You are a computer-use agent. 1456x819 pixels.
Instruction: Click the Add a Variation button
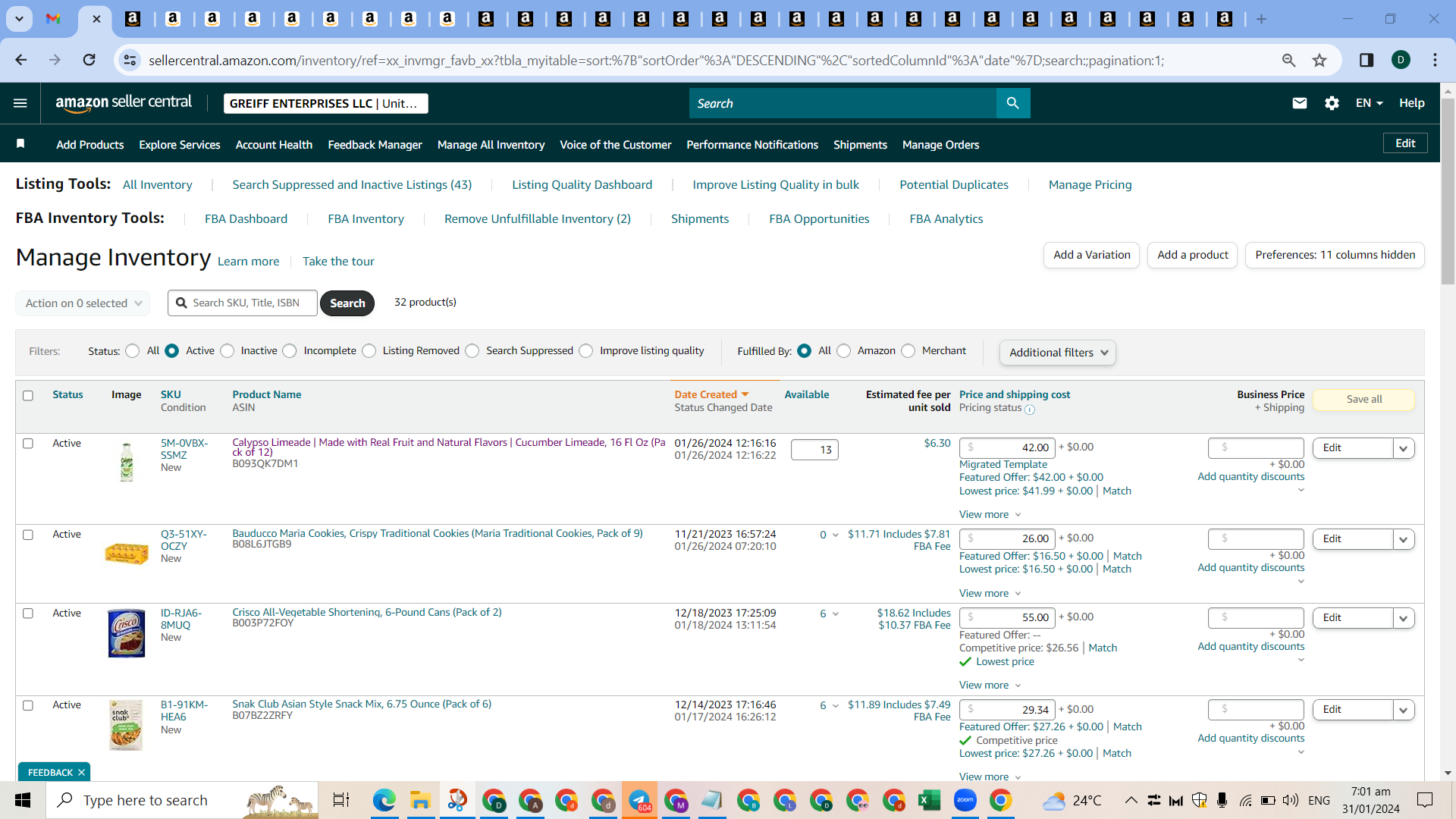(1091, 255)
